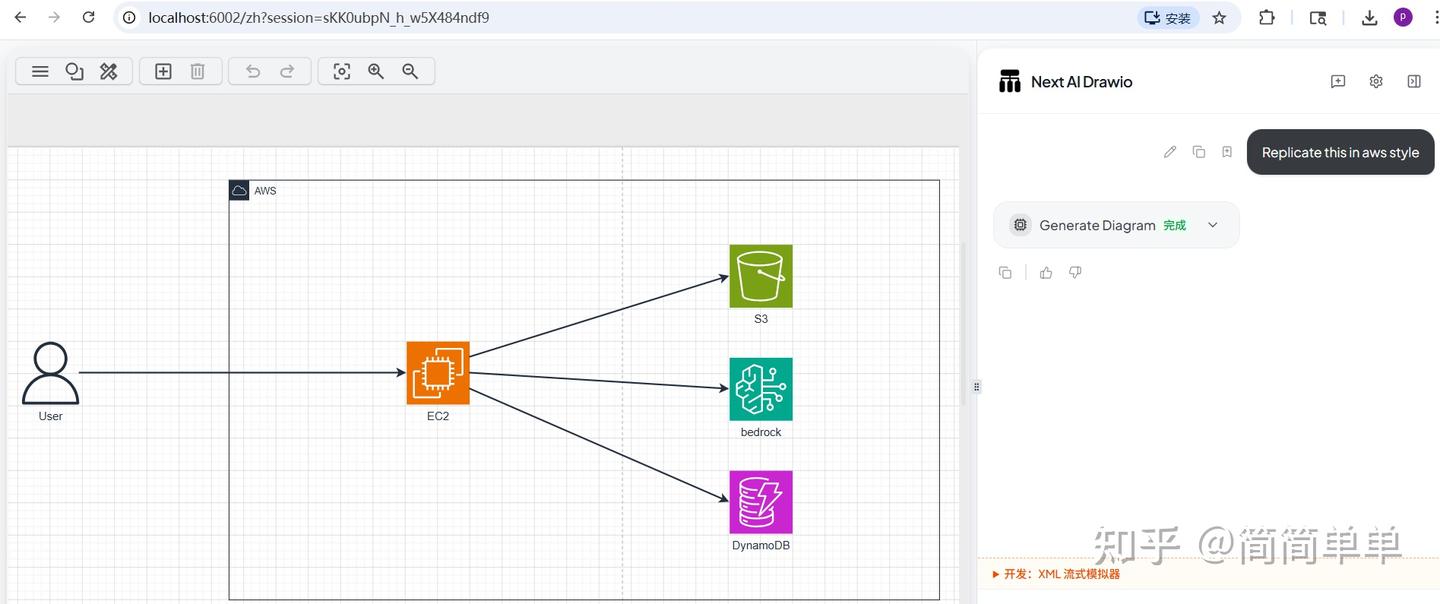Viewport: 1440px width, 604px height.
Task: Zoom out of the canvas
Action: [x=410, y=71]
